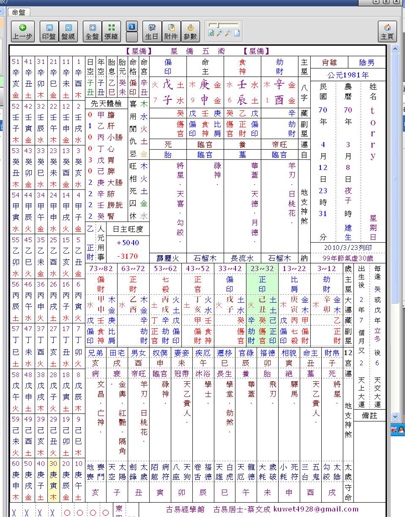Toggle the small blue numbered button

[x=132, y=26]
